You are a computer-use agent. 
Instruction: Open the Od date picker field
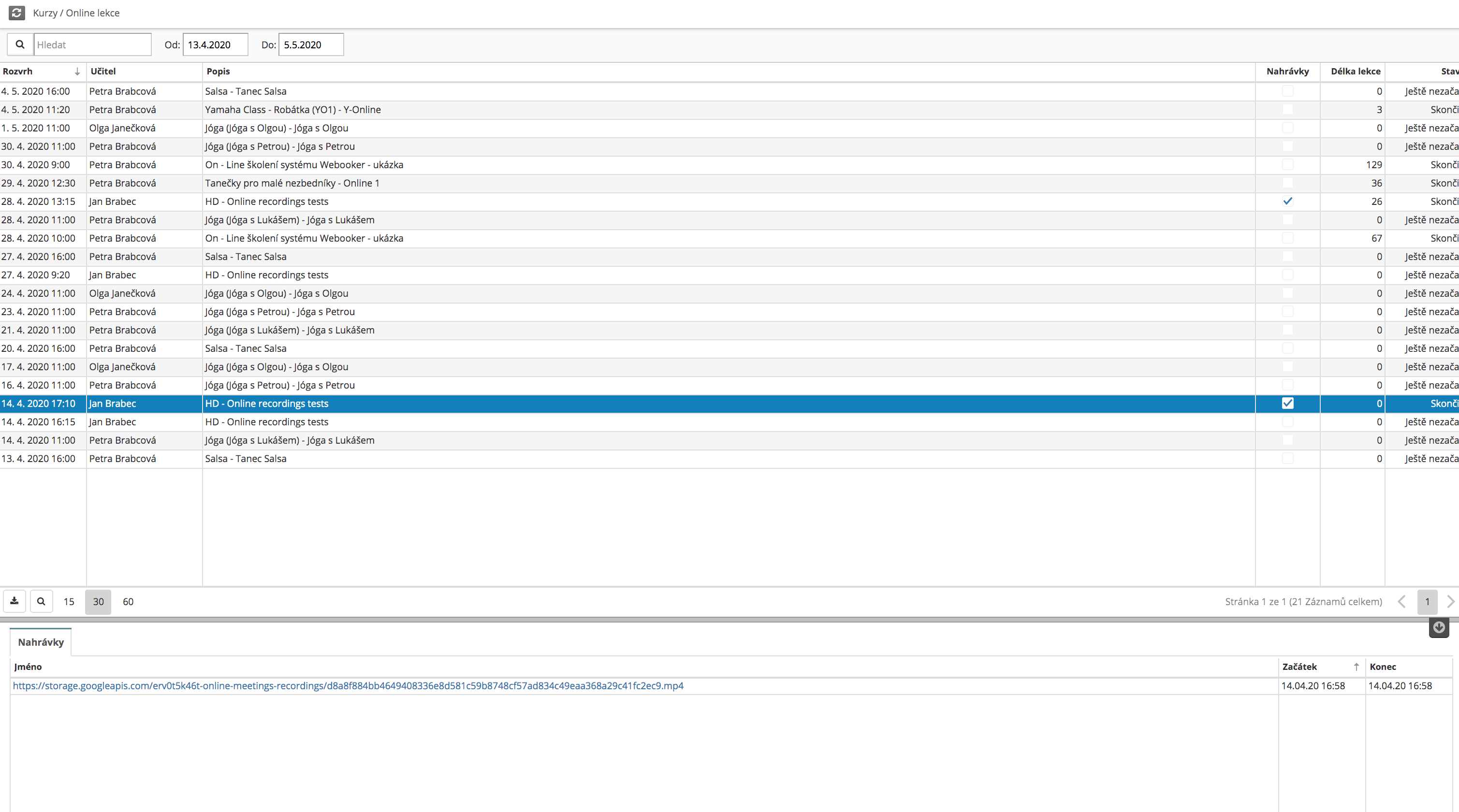[215, 45]
